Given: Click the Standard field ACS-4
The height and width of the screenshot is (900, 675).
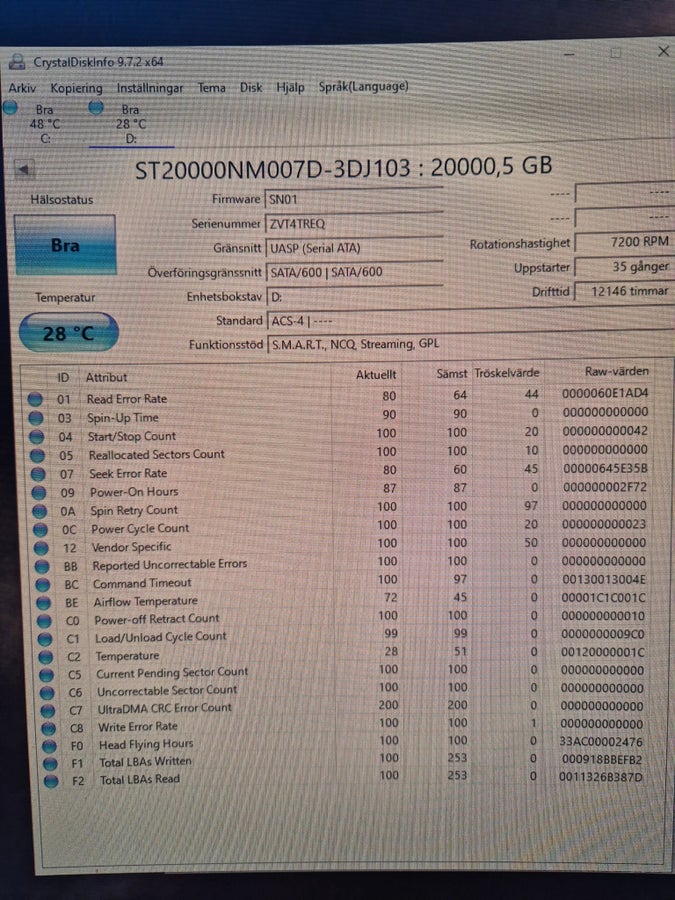Looking at the screenshot, I should tap(470, 320).
